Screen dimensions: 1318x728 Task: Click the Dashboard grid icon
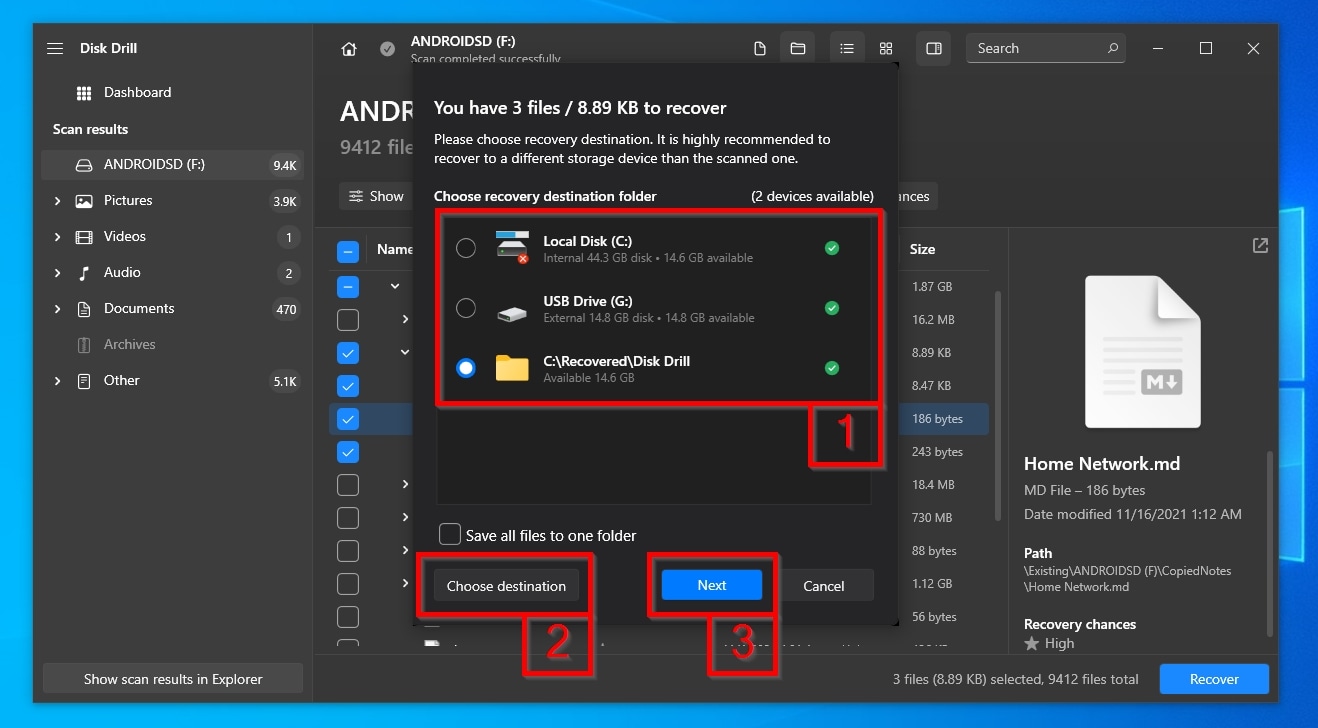pos(84,92)
